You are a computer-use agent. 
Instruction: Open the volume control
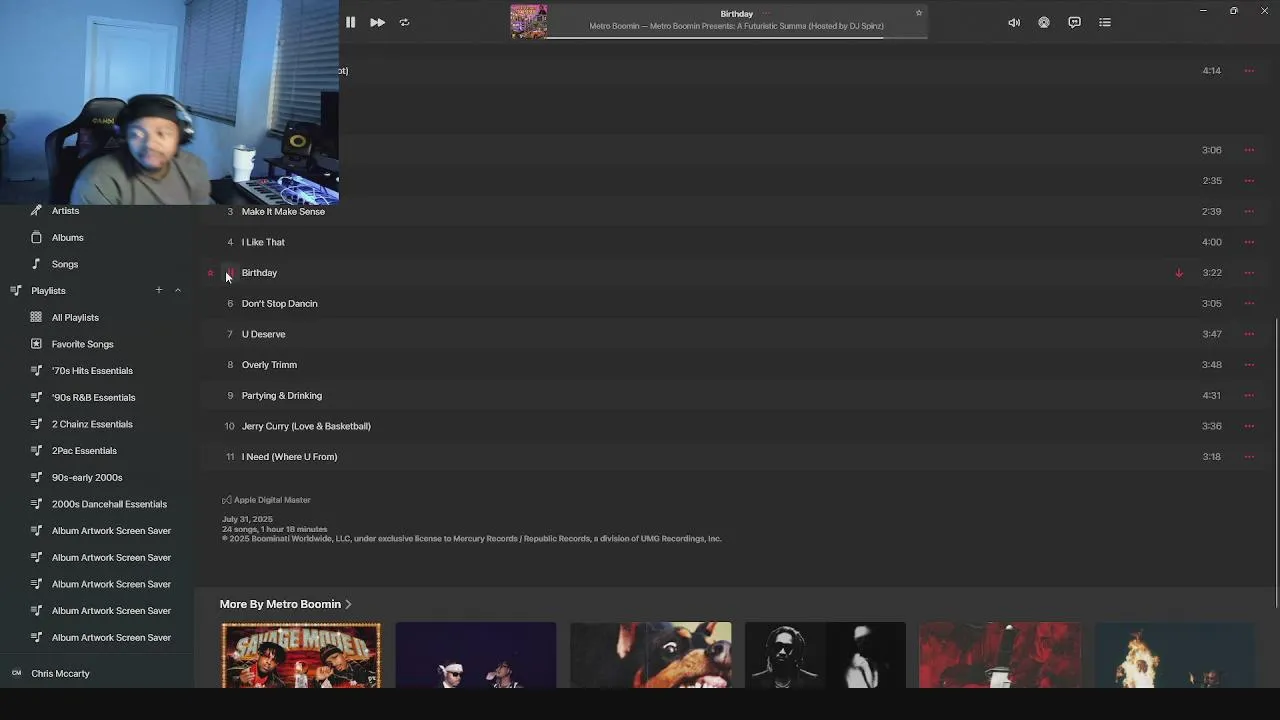point(1014,22)
